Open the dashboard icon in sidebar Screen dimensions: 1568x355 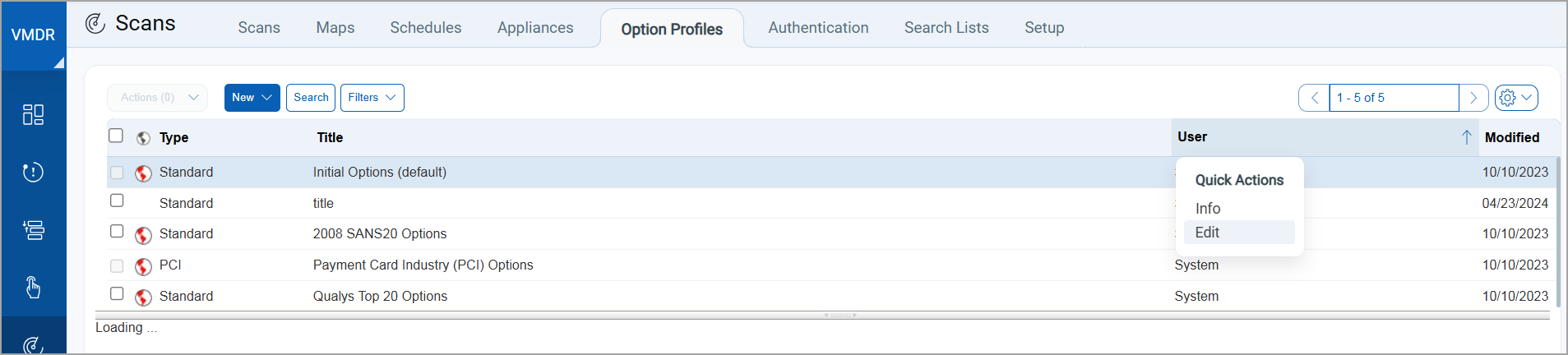click(33, 114)
